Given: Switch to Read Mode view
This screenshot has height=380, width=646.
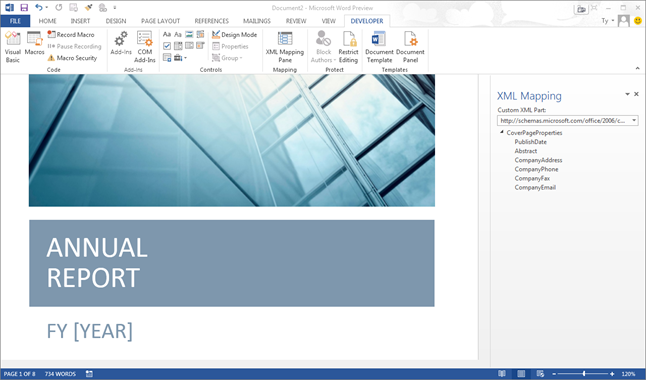Looking at the screenshot, I should coord(502,374).
